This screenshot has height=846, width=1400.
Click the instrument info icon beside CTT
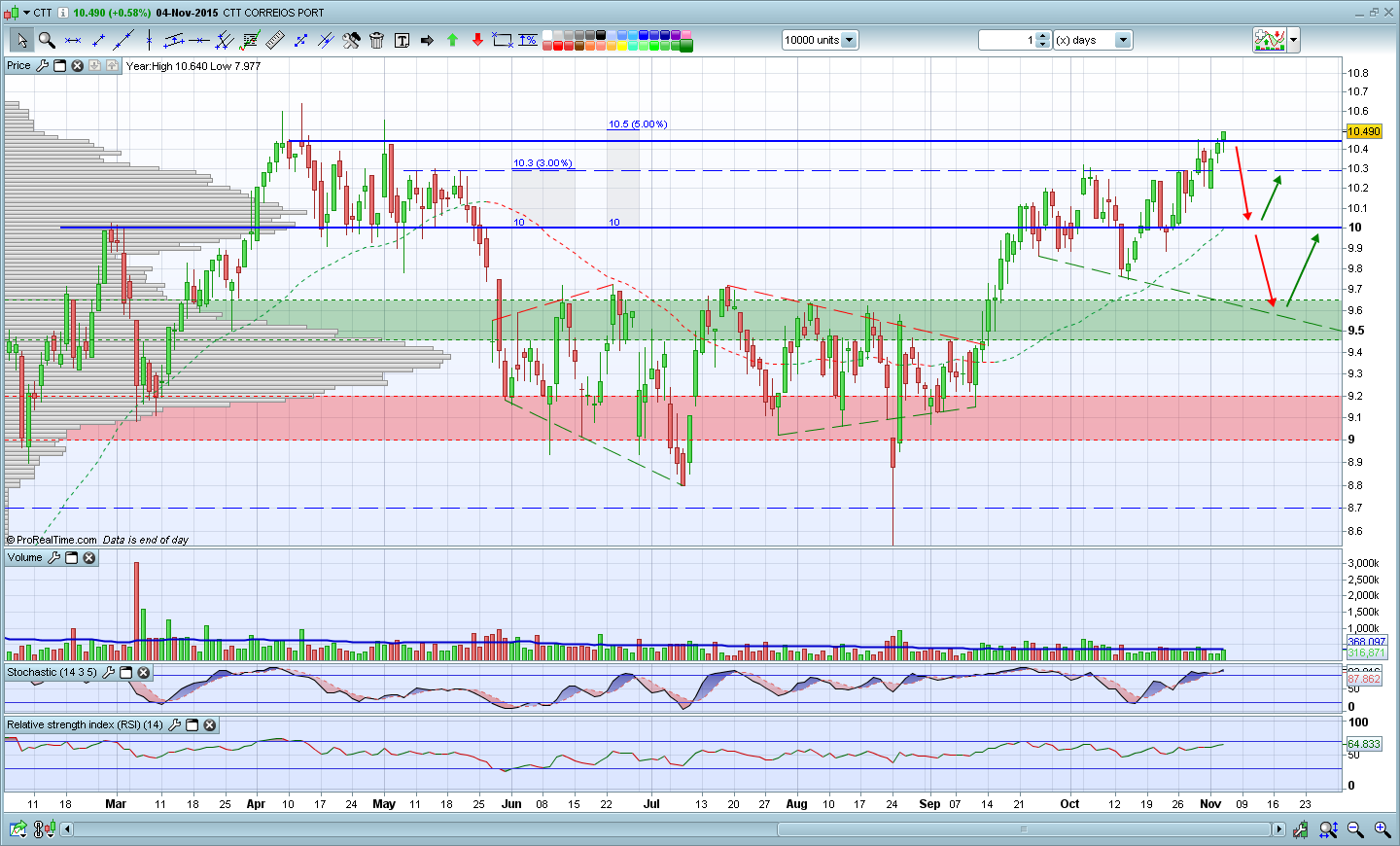point(63,13)
